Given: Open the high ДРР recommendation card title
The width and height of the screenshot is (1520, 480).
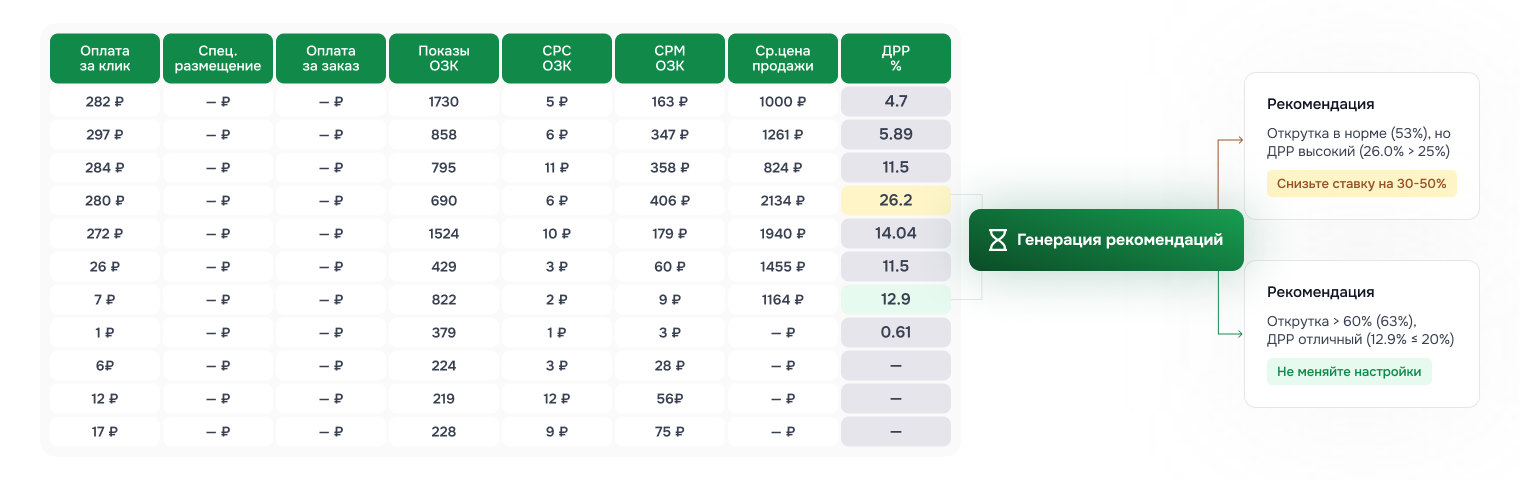Looking at the screenshot, I should click(x=1320, y=104).
